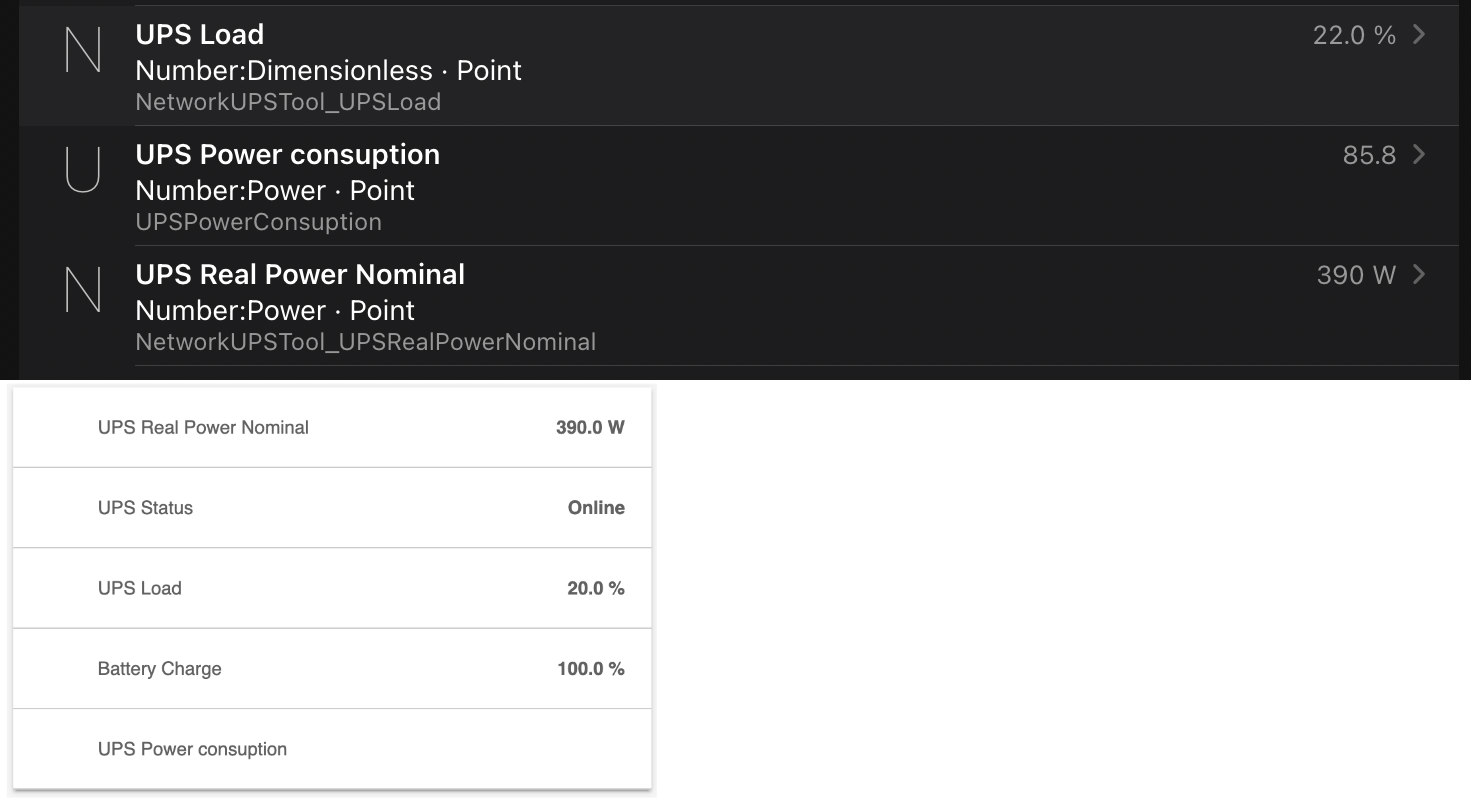This screenshot has width=1472, height=800.
Task: Click the 390 W value in dark list
Action: (x=1356, y=275)
